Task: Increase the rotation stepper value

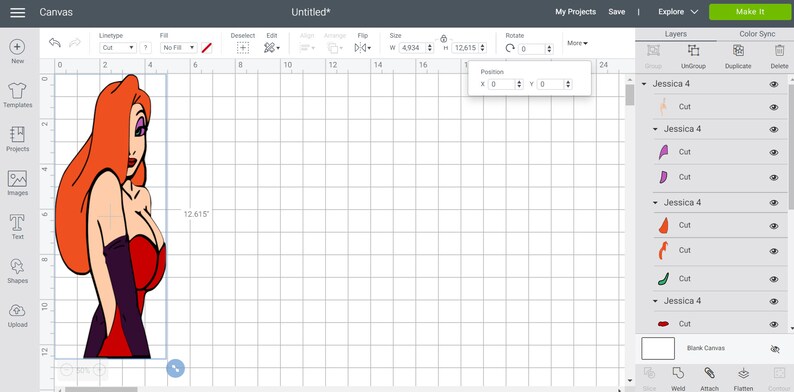Action: [x=549, y=47]
